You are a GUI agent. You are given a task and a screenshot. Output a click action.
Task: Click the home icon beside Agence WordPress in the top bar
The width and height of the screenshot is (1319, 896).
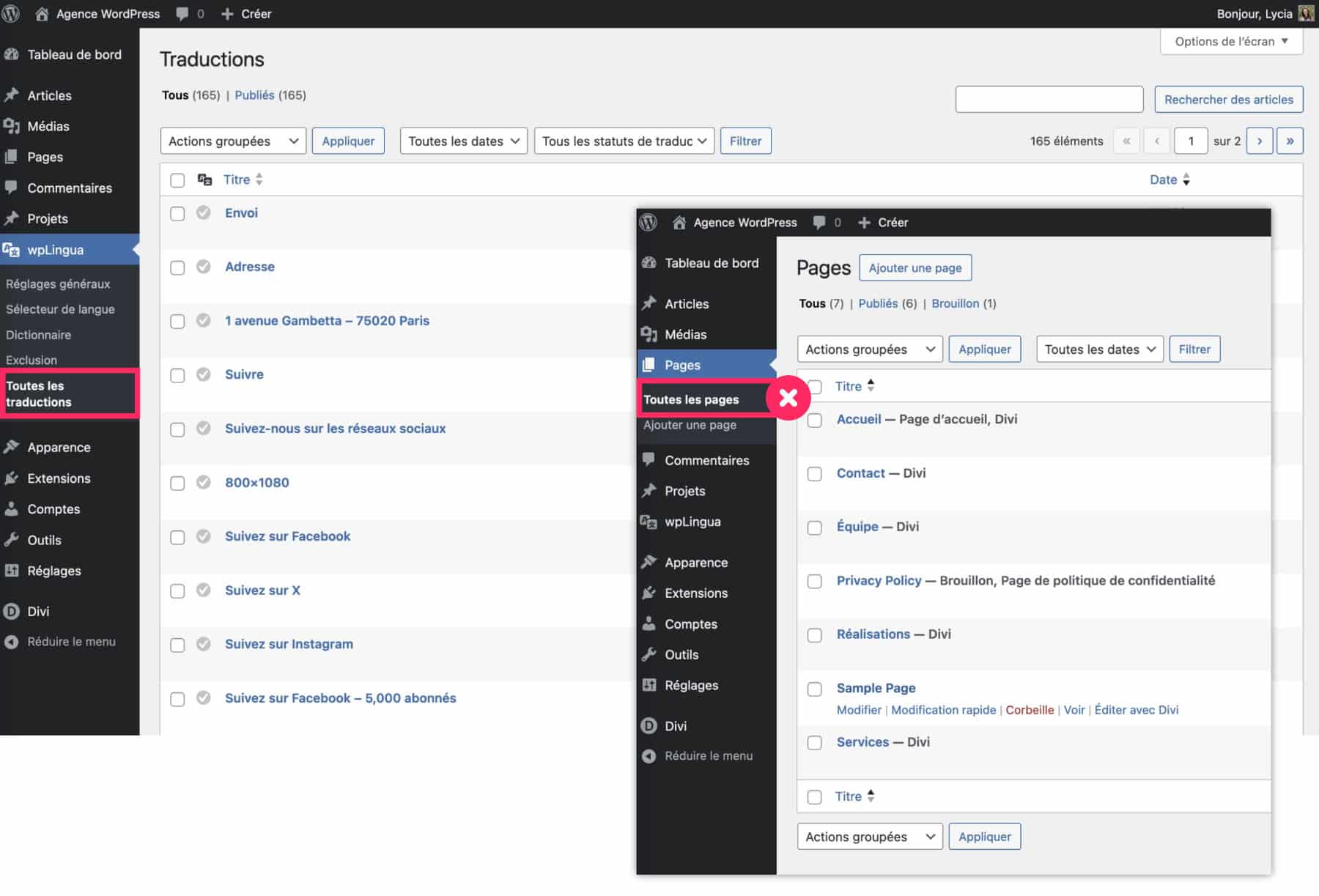[42, 14]
